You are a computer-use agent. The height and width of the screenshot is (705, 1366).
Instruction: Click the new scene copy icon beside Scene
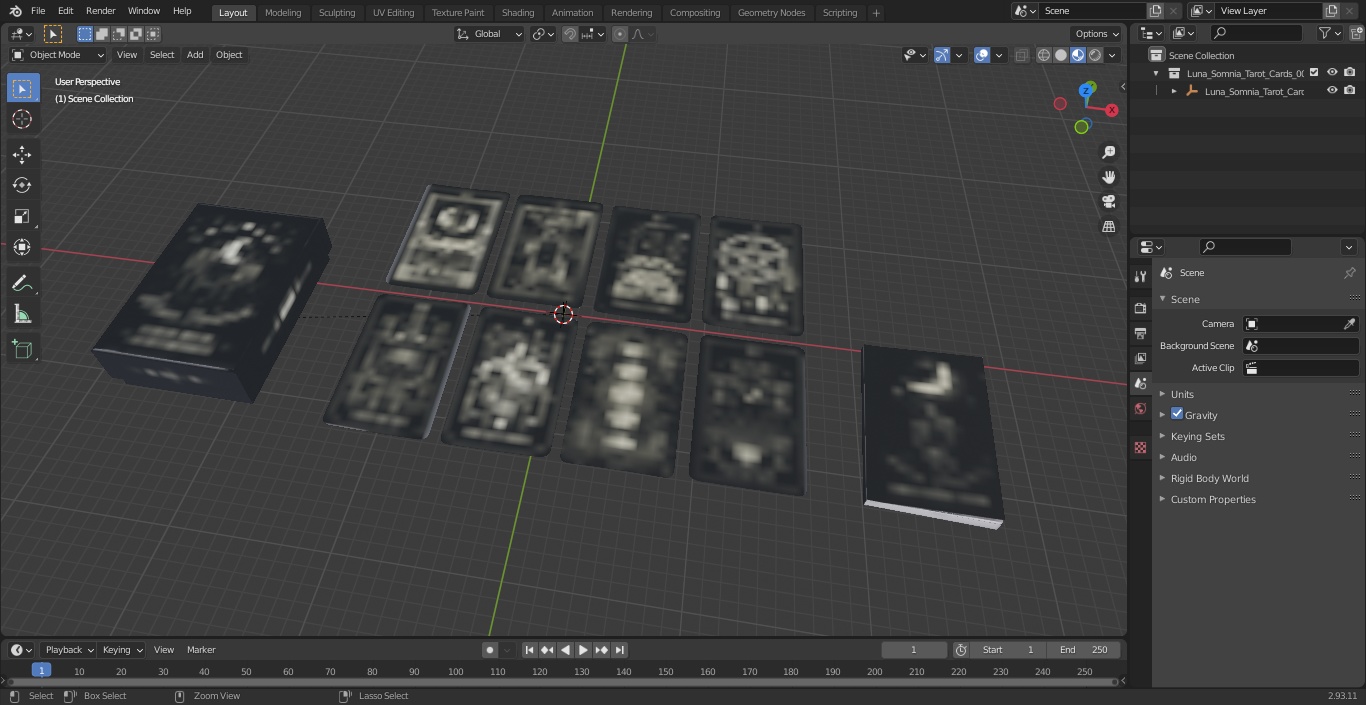click(x=1155, y=11)
